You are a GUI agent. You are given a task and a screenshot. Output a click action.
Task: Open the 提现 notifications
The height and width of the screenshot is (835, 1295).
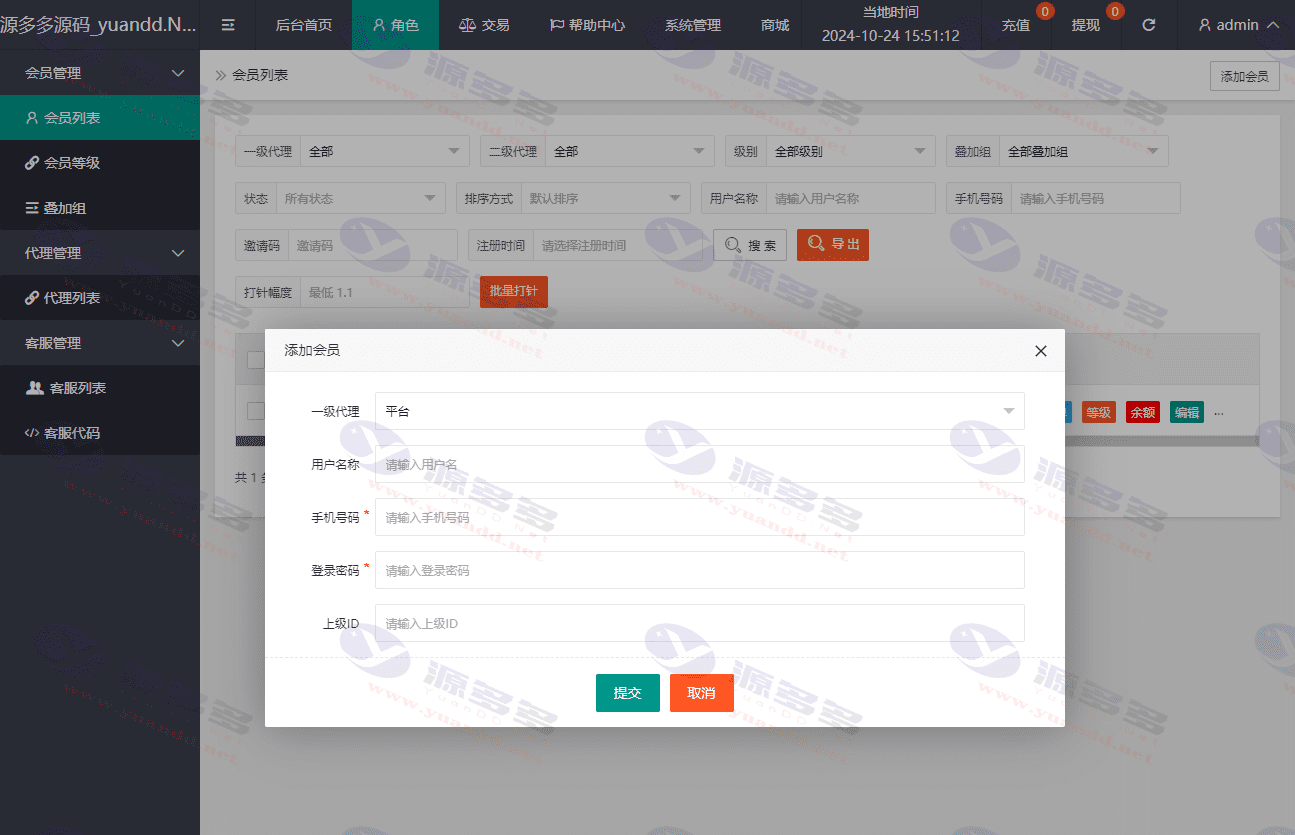[1086, 25]
